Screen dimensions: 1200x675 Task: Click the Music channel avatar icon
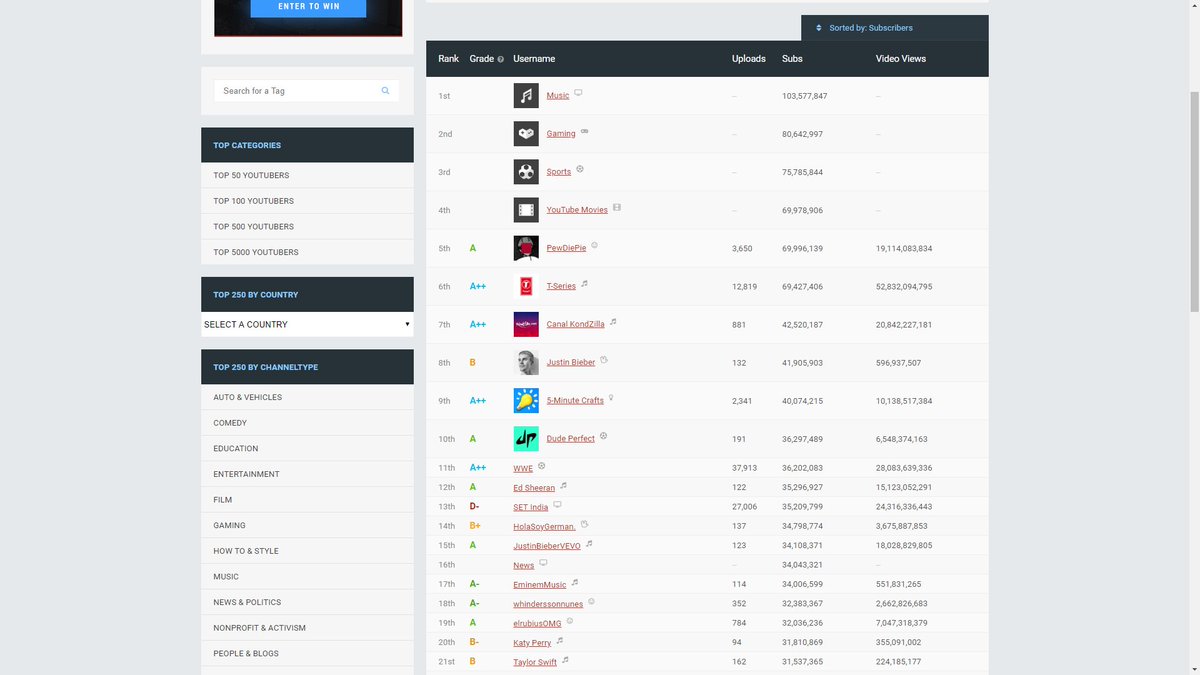[526, 95]
